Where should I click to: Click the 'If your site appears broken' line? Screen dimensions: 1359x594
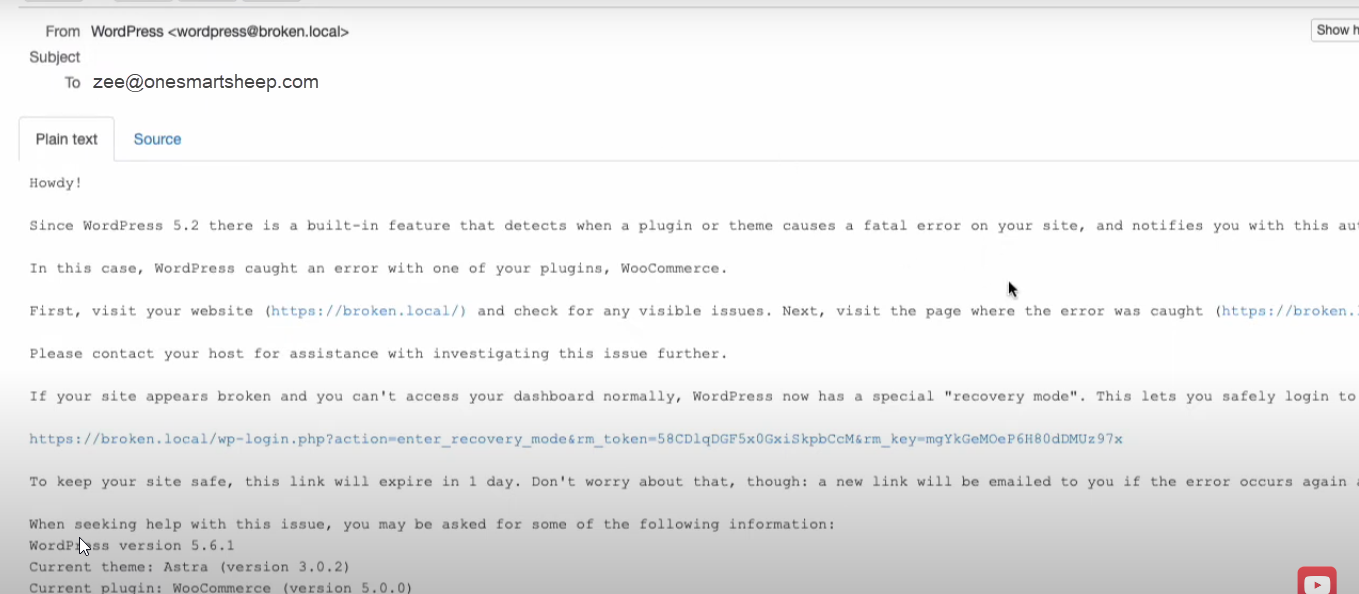click(x=694, y=396)
